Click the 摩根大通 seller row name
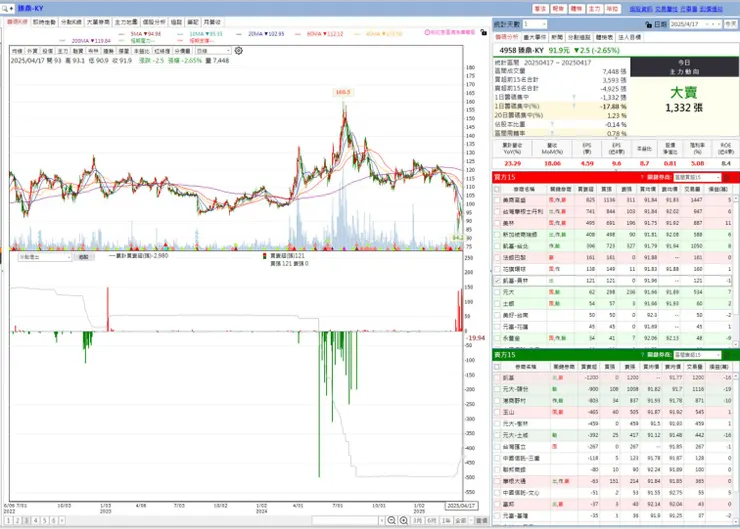Viewport: 740px width, 529px height. coord(514,481)
